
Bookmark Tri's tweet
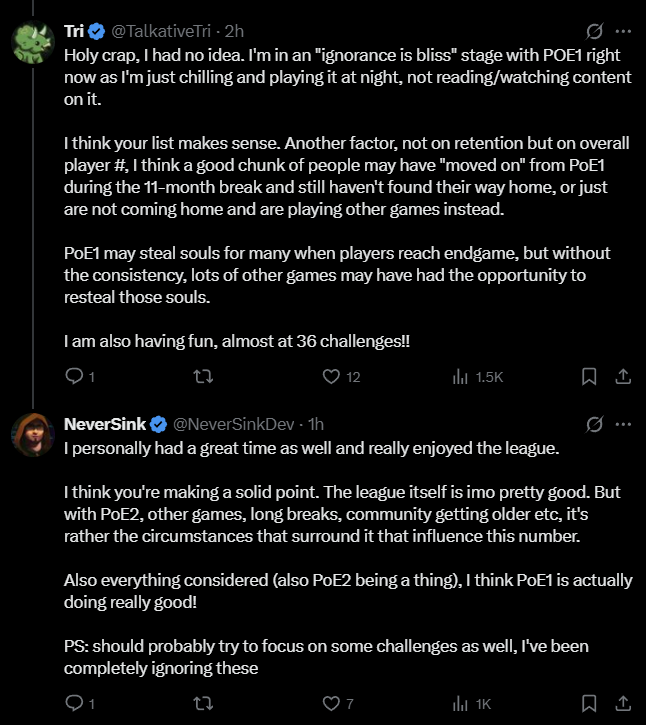(589, 377)
